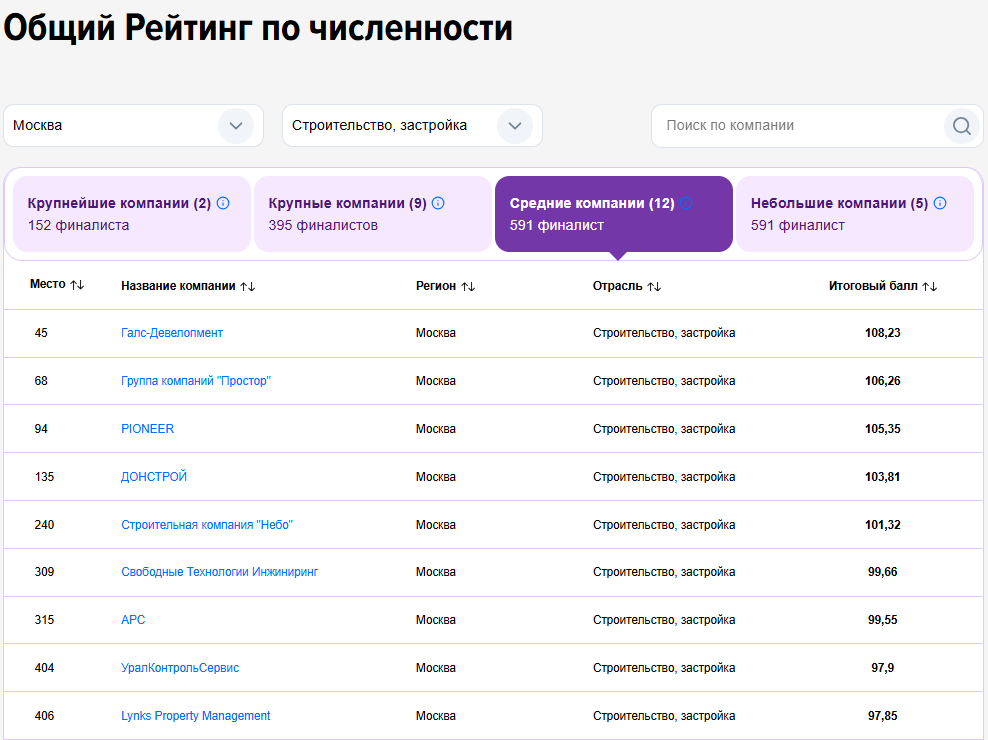The image size is (988, 740).
Task: Open the PIONEER company link
Action: coord(147,429)
